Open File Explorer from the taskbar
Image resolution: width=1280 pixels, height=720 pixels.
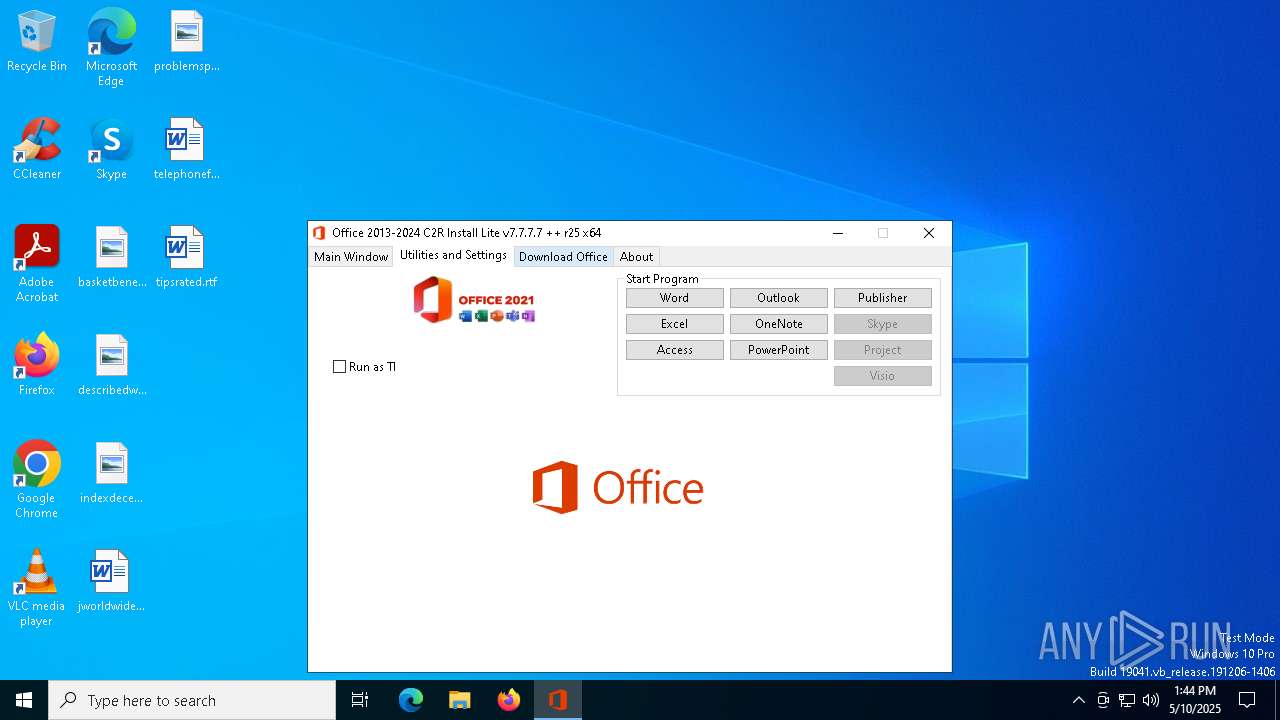tap(460, 700)
